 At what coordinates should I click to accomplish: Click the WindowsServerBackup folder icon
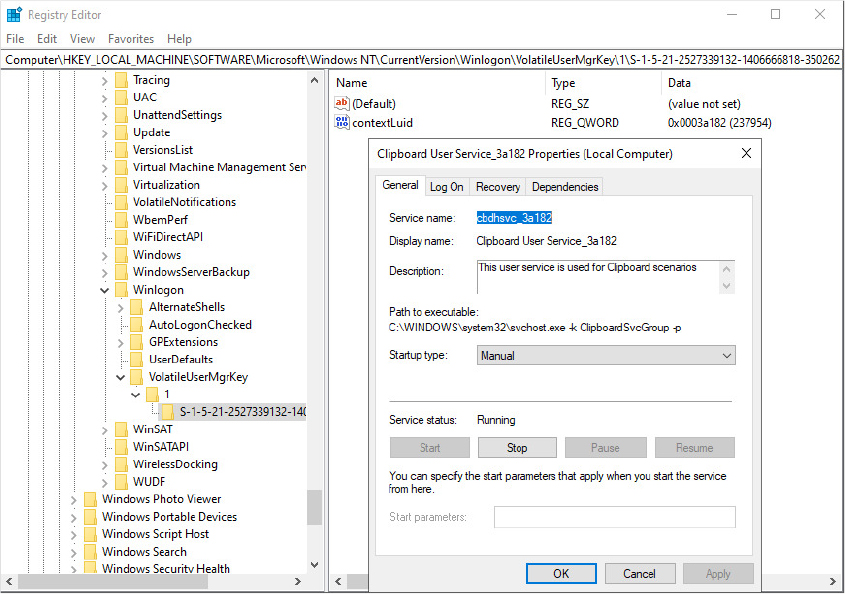click(x=122, y=272)
